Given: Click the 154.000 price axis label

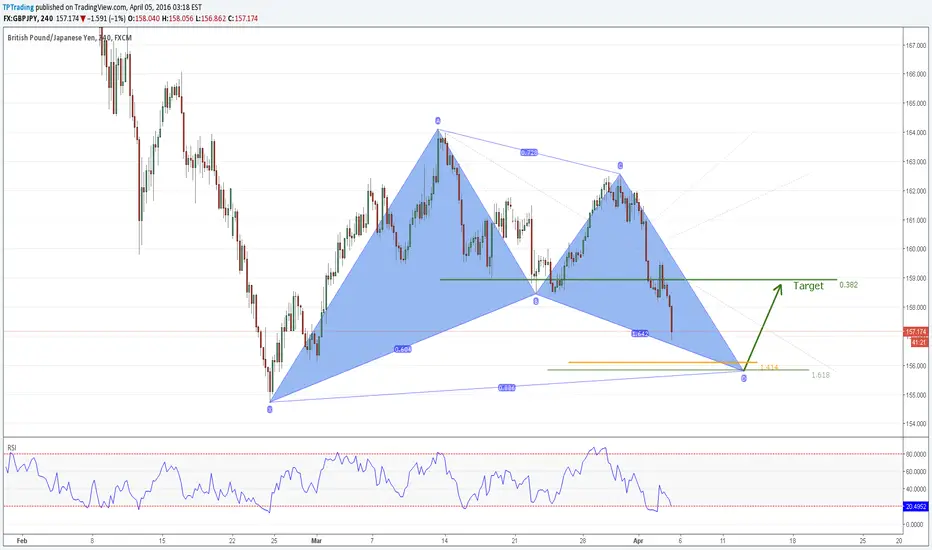Looking at the screenshot, I should click(916, 425).
